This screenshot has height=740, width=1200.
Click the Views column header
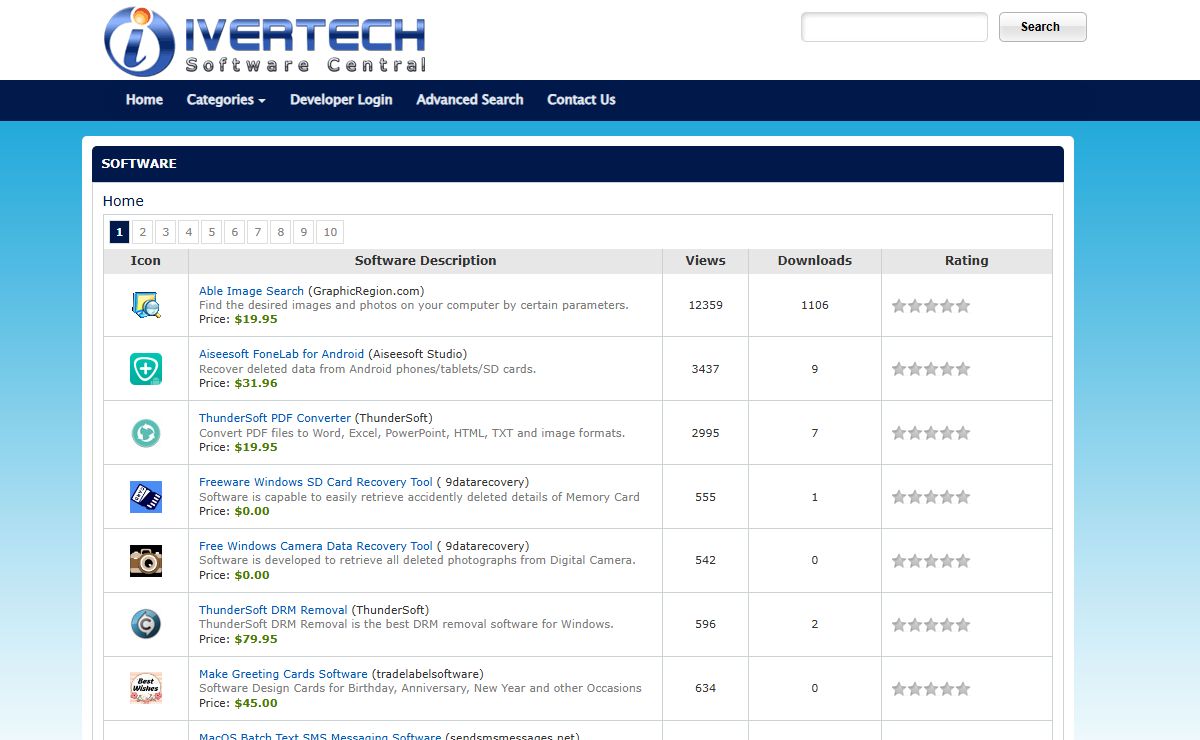tap(705, 260)
